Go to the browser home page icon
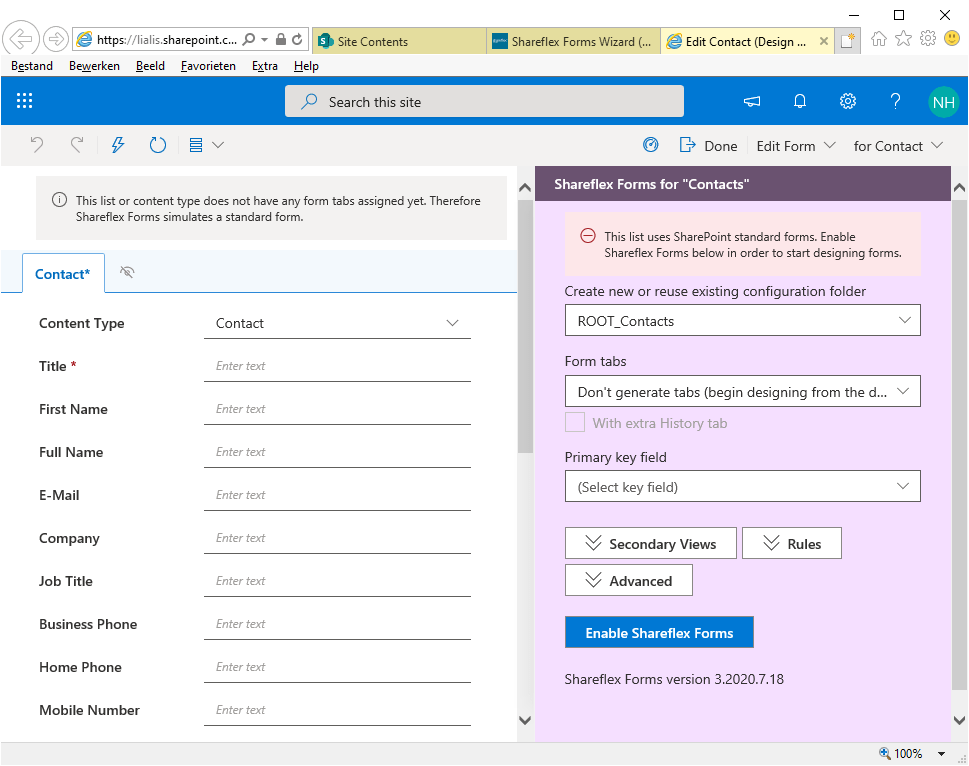This screenshot has height=766, width=969. pos(879,39)
